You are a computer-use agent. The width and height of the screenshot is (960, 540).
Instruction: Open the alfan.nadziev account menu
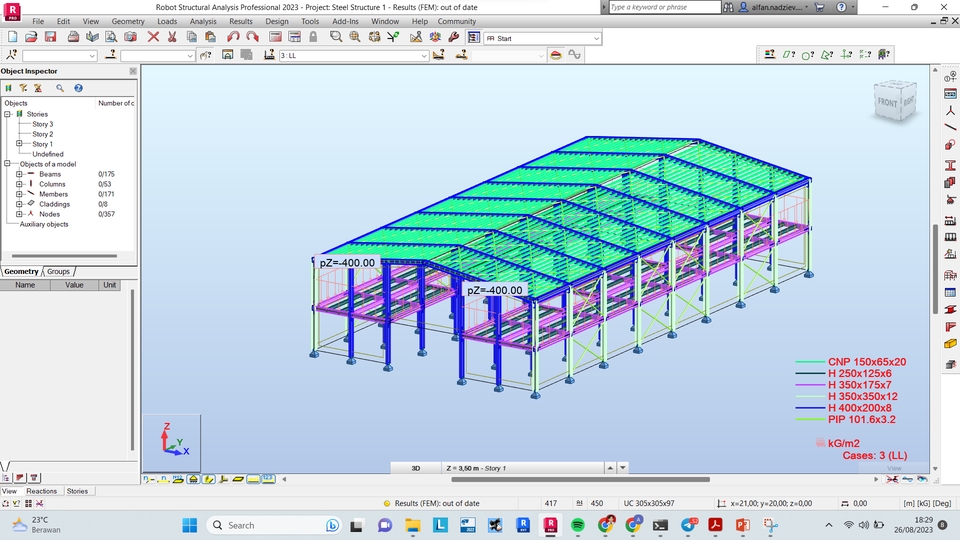[x=774, y=7]
